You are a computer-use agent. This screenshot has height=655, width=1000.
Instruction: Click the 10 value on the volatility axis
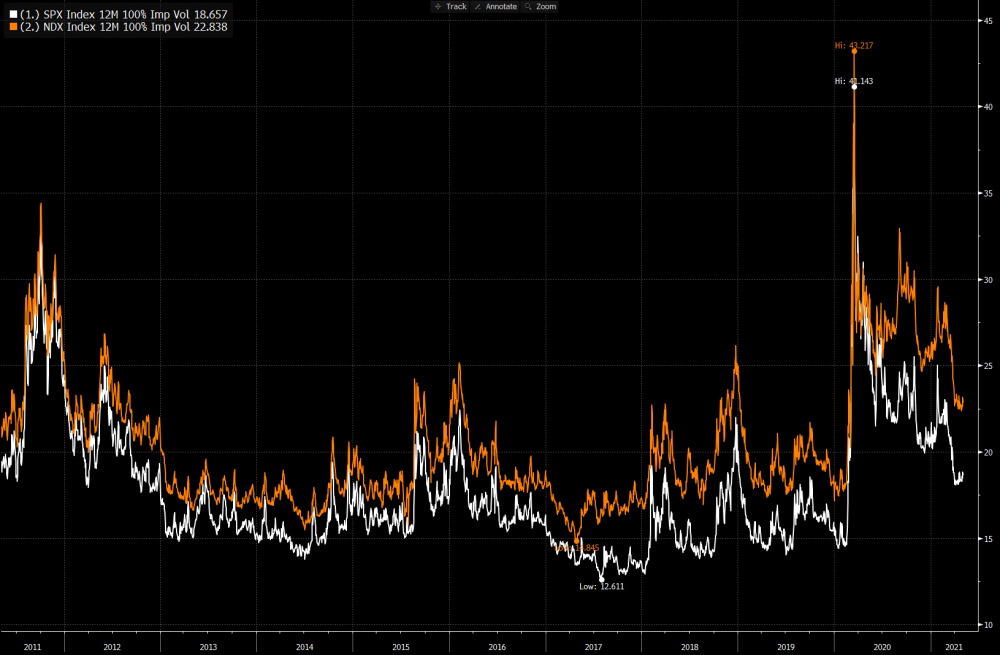tap(989, 625)
